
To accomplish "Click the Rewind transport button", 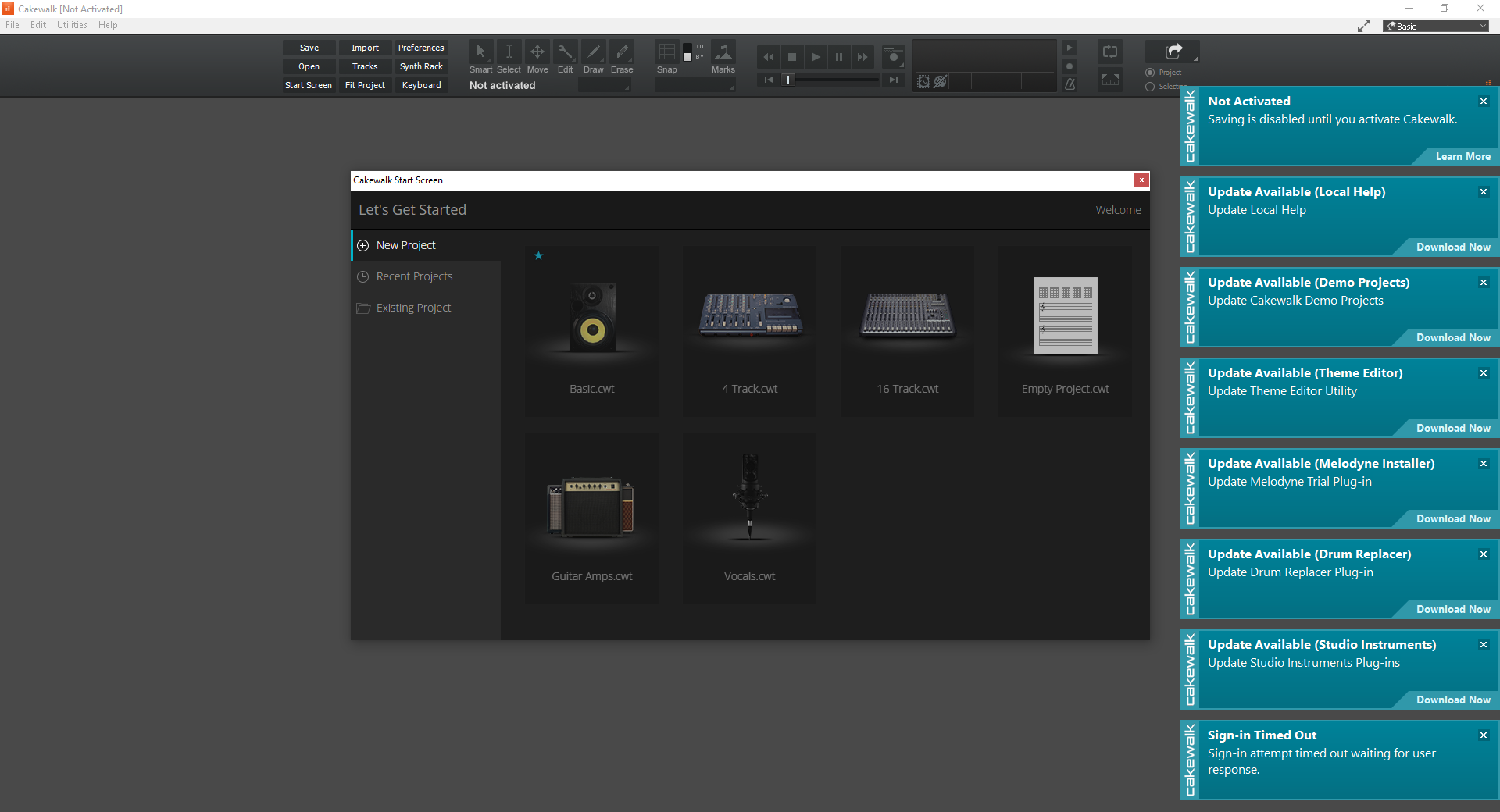I will [769, 57].
